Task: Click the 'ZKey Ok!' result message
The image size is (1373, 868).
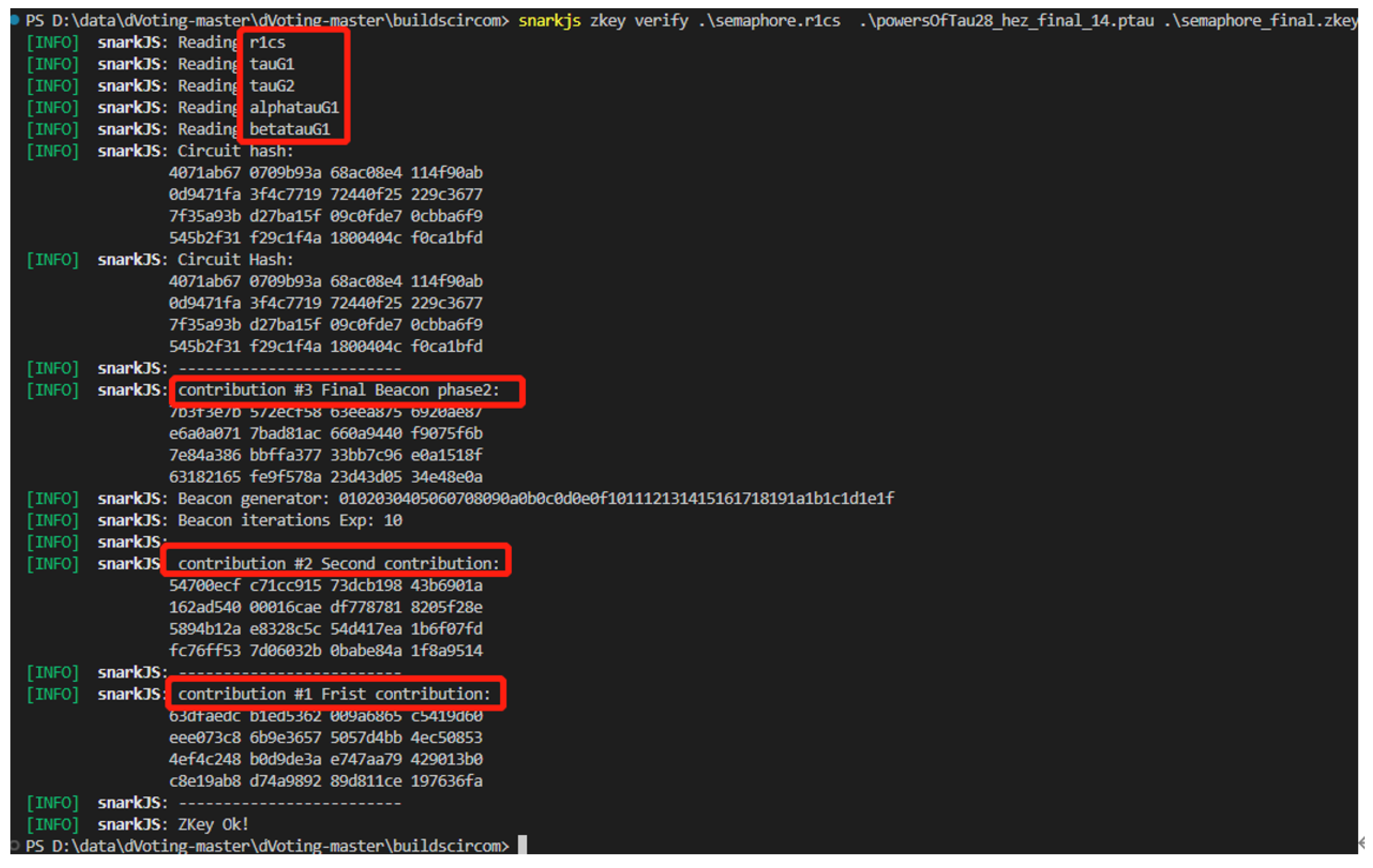Action: pyautogui.click(x=213, y=825)
